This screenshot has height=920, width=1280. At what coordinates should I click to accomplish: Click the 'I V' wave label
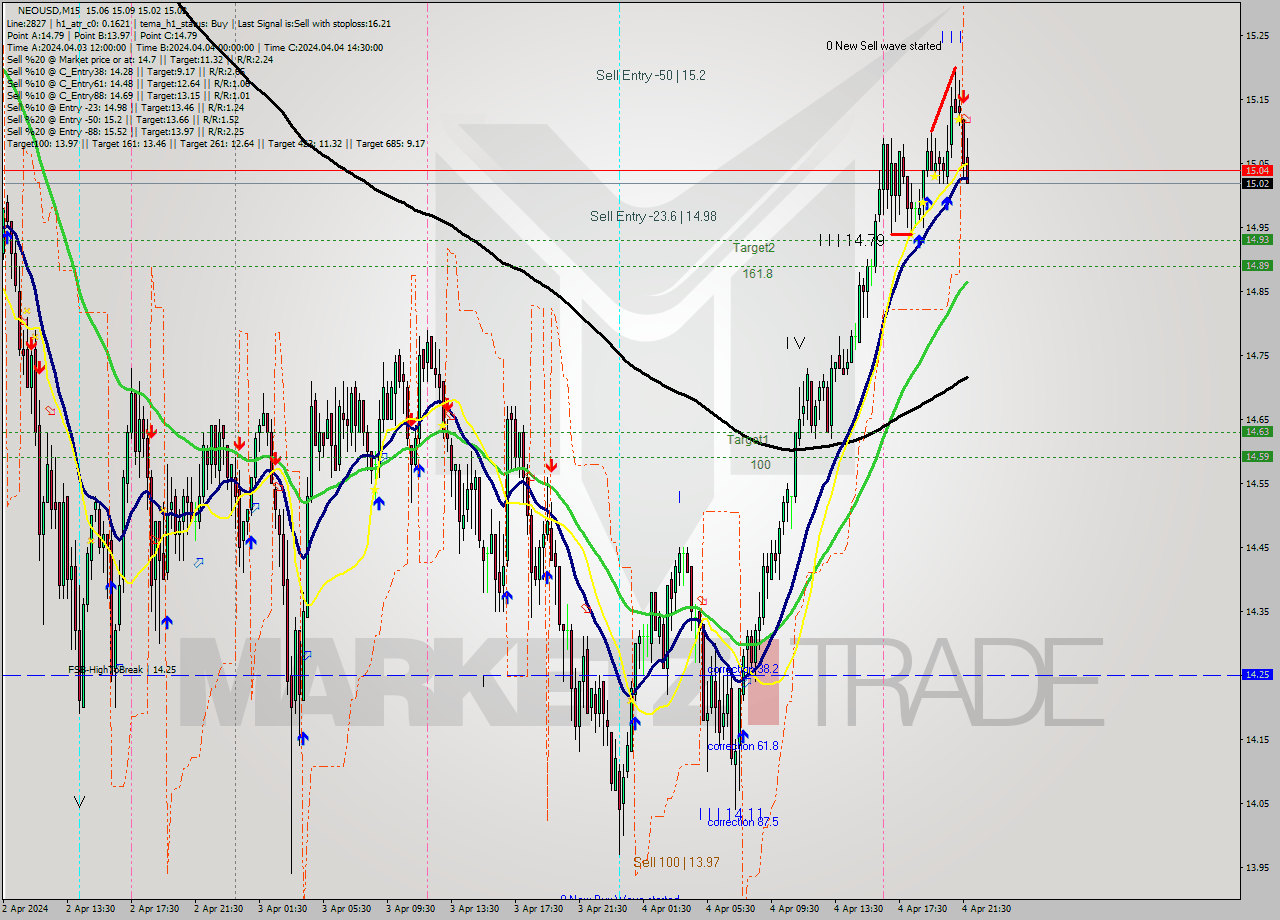(795, 343)
